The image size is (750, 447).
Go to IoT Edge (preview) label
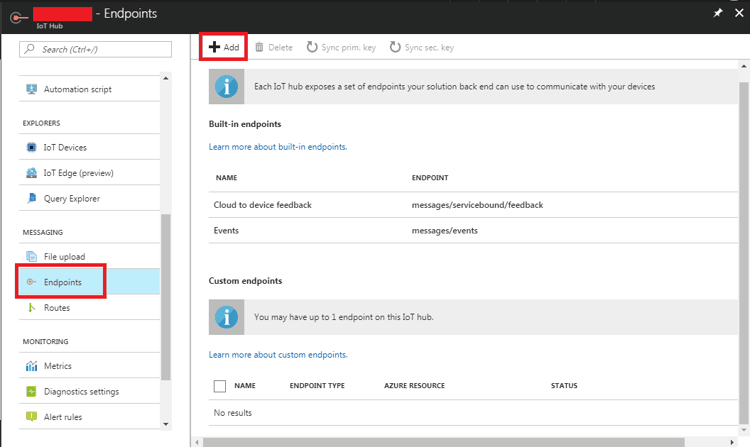tap(78, 173)
